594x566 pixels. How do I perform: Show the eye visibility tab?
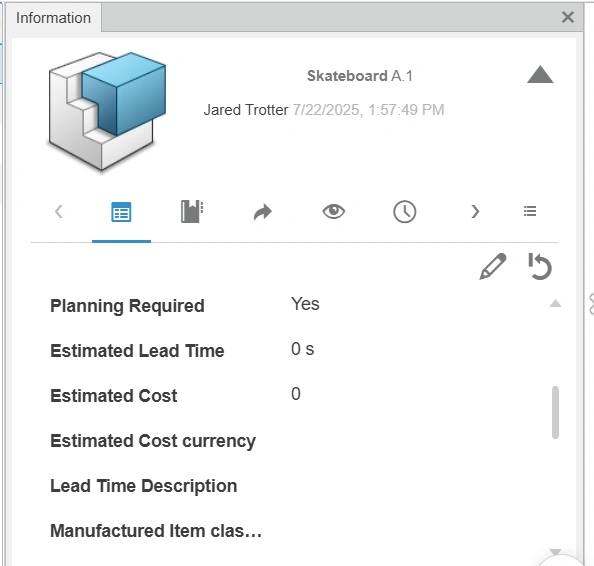click(x=333, y=211)
